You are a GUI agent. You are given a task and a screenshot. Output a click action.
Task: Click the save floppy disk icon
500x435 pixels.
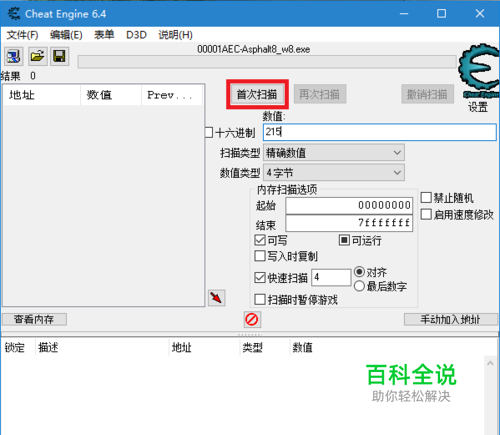click(60, 56)
